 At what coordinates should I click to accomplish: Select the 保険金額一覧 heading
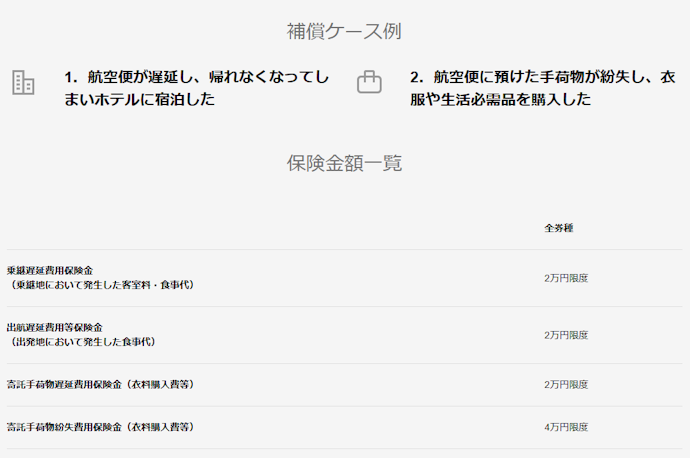coord(344,163)
